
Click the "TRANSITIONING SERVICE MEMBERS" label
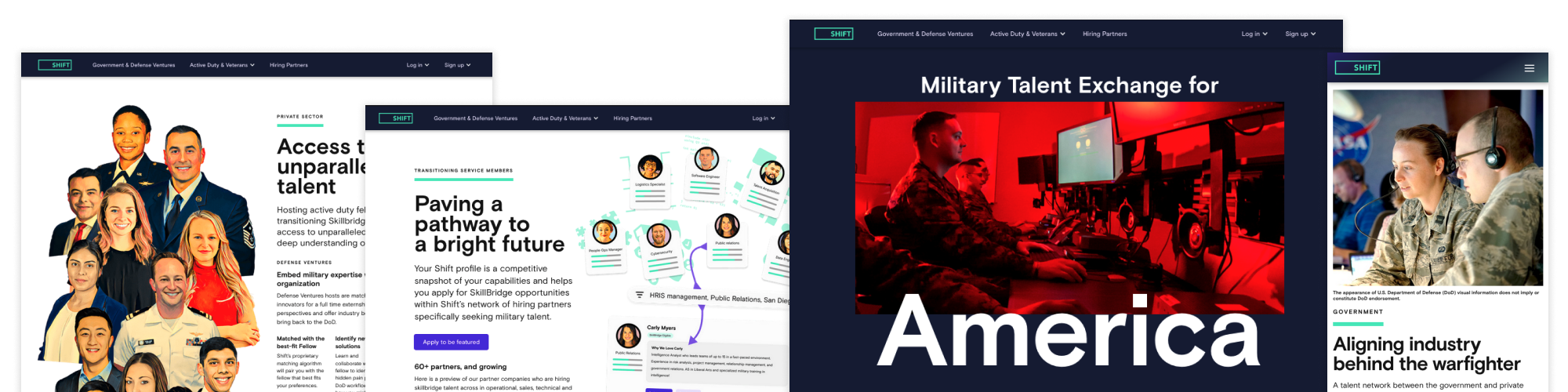click(463, 170)
